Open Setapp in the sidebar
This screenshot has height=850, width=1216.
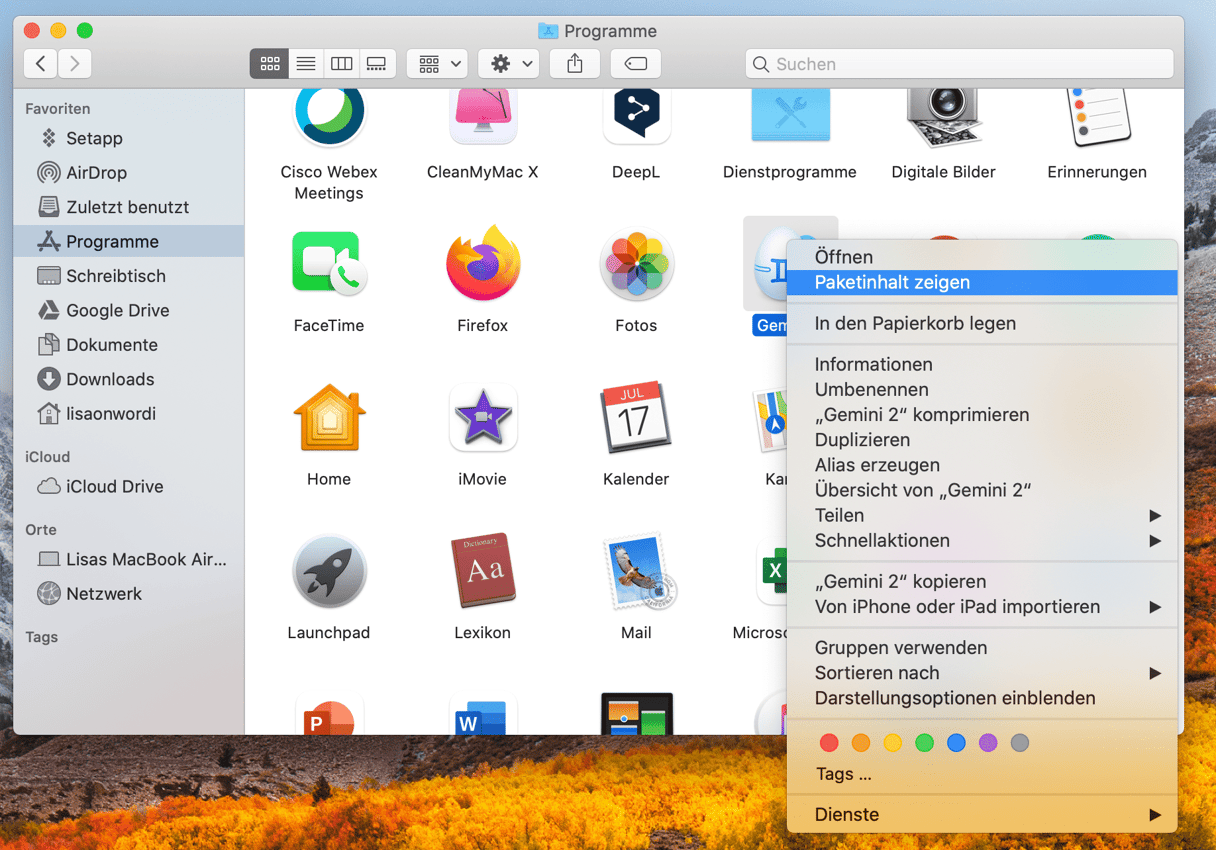(129, 139)
